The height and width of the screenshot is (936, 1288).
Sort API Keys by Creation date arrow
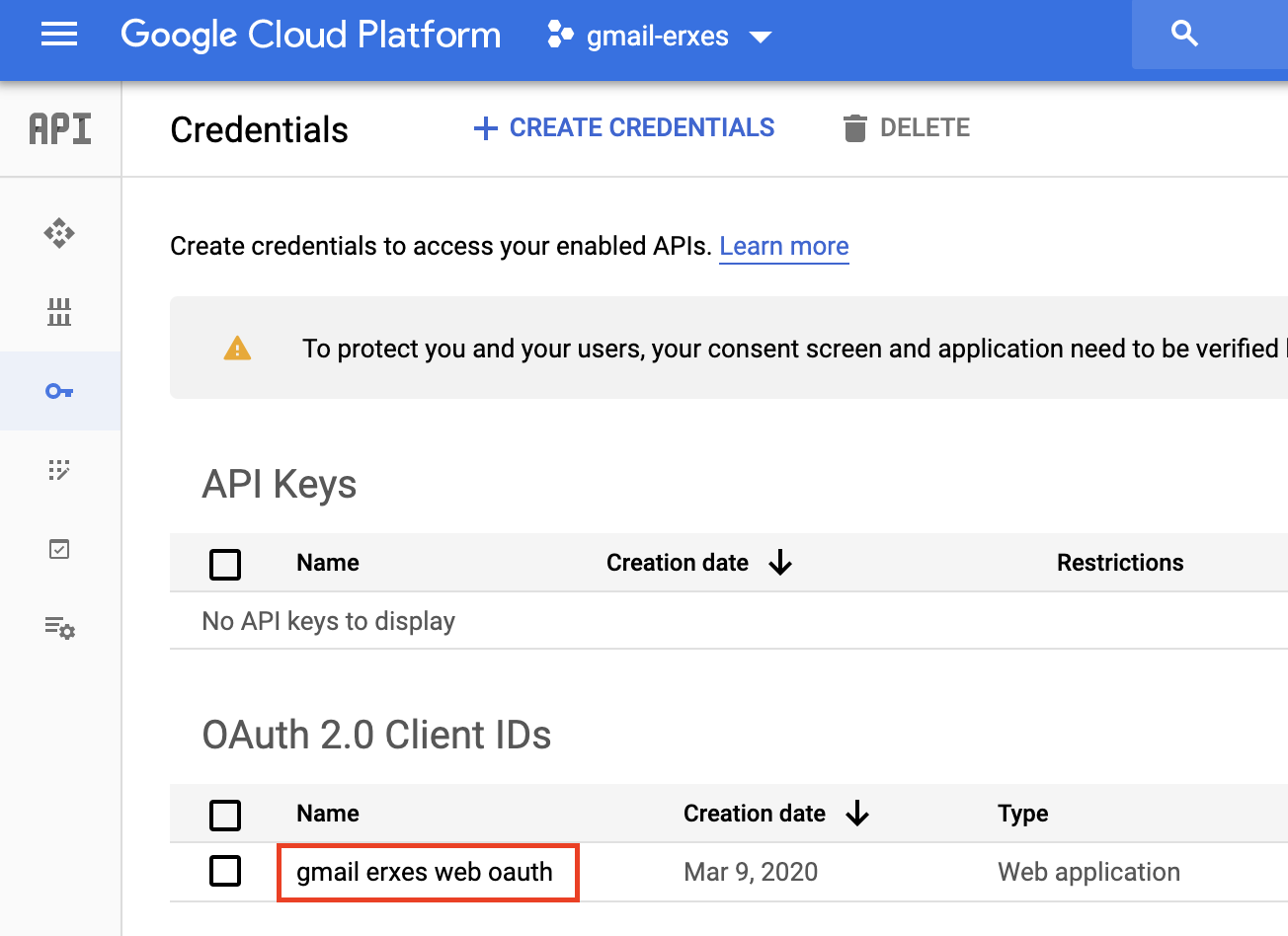click(780, 563)
